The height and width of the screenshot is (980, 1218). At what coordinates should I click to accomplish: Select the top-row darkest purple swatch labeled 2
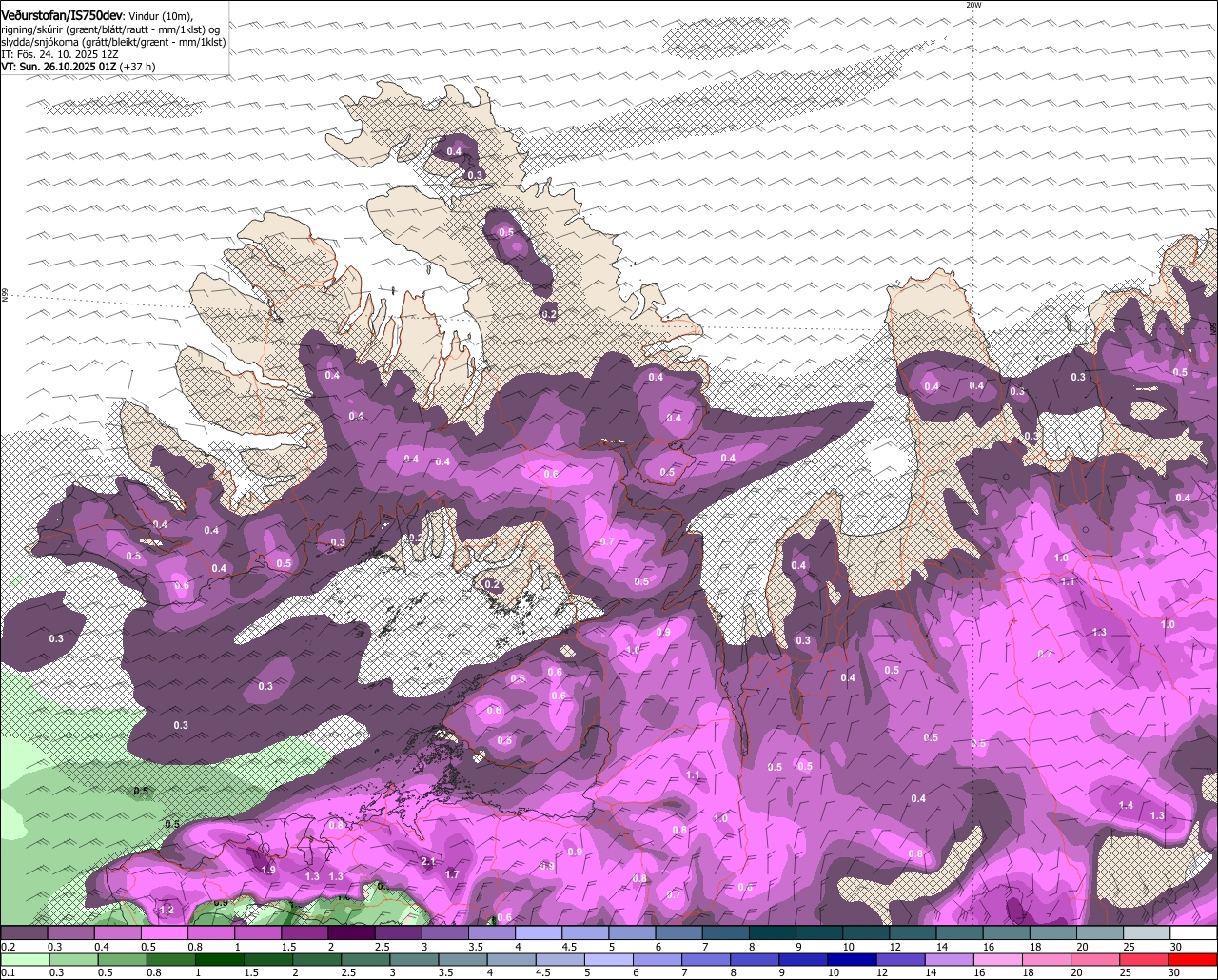(350, 933)
